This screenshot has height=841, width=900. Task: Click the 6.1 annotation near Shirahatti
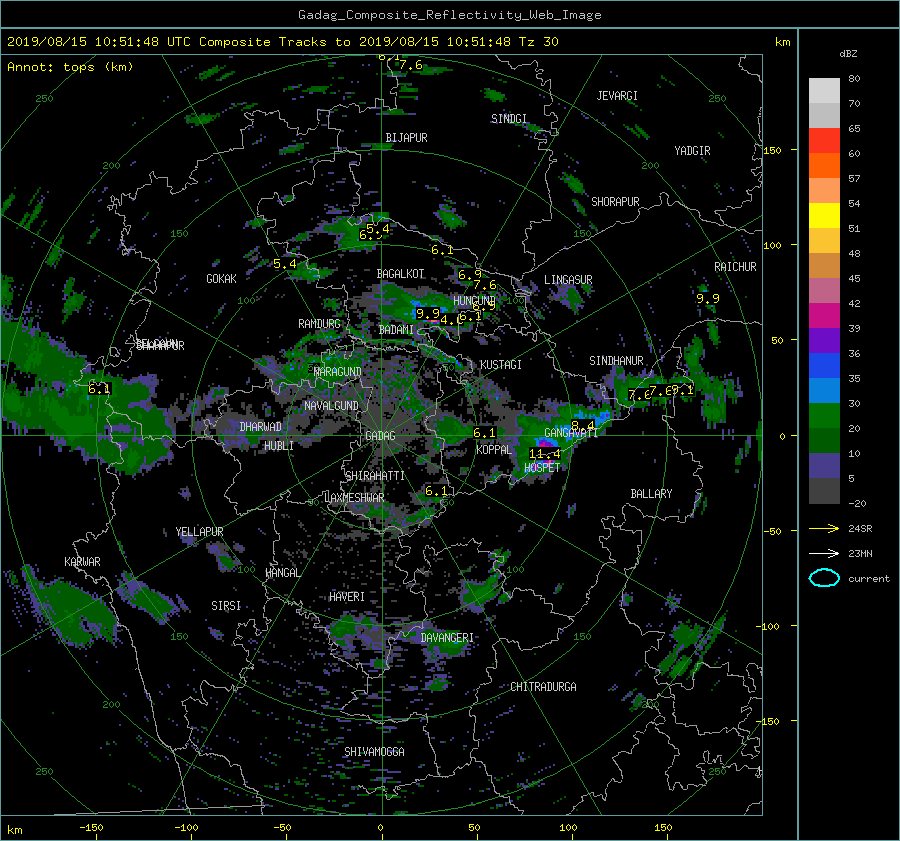click(436, 491)
